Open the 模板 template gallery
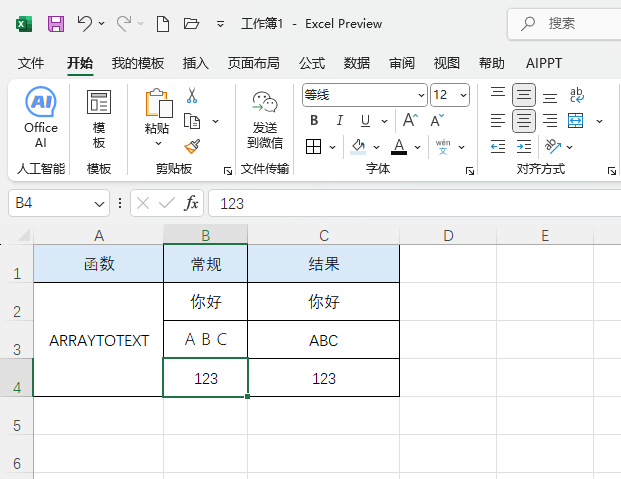The height and width of the screenshot is (479, 621). [x=99, y=119]
